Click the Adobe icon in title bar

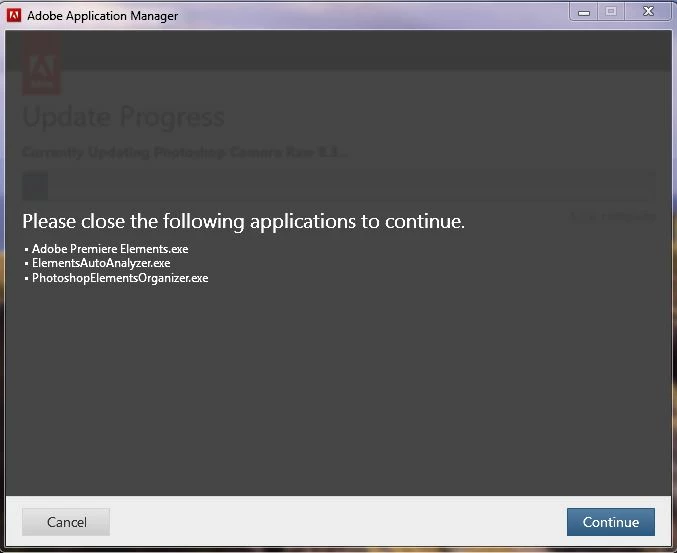coord(14,16)
